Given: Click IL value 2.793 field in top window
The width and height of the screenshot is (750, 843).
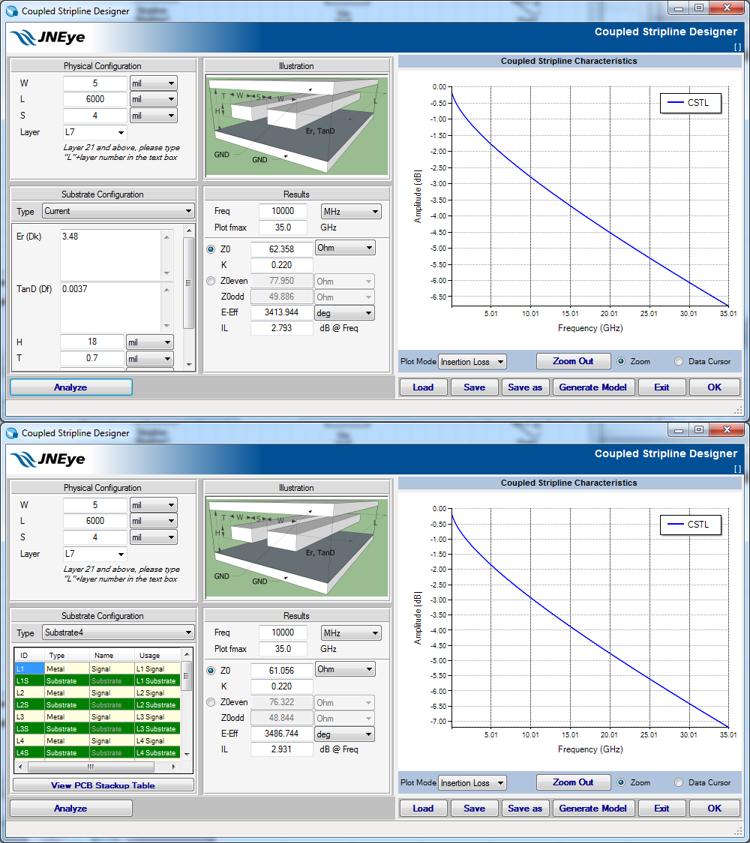Looking at the screenshot, I should point(282,328).
